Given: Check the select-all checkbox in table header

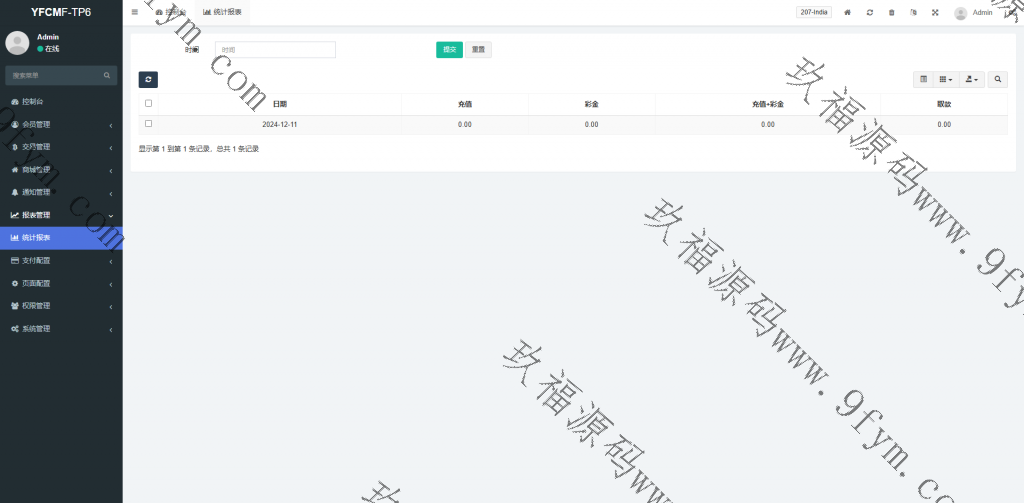Looking at the screenshot, I should [149, 103].
